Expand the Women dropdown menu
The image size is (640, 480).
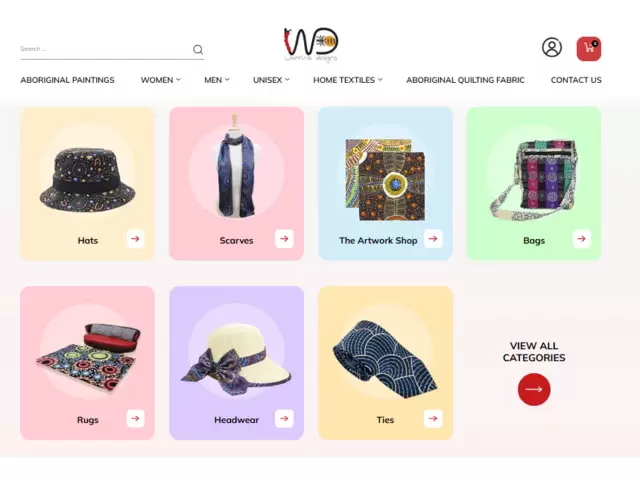tap(160, 80)
